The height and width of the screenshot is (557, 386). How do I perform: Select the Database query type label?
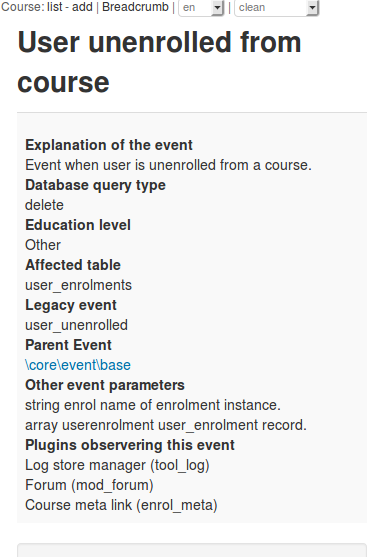pos(95,185)
